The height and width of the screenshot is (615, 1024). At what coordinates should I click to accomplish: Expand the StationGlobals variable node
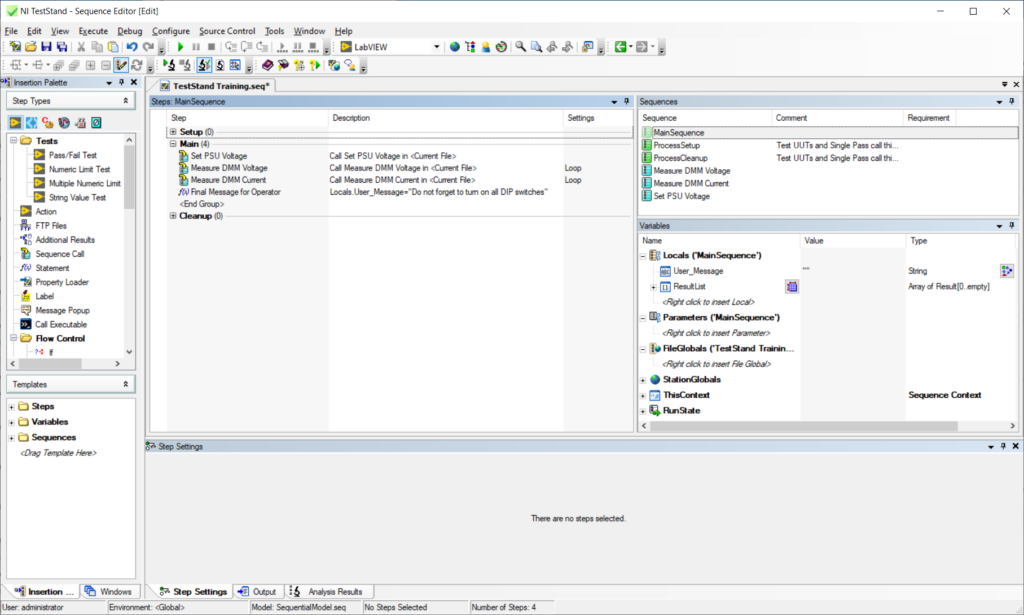[x=643, y=380]
